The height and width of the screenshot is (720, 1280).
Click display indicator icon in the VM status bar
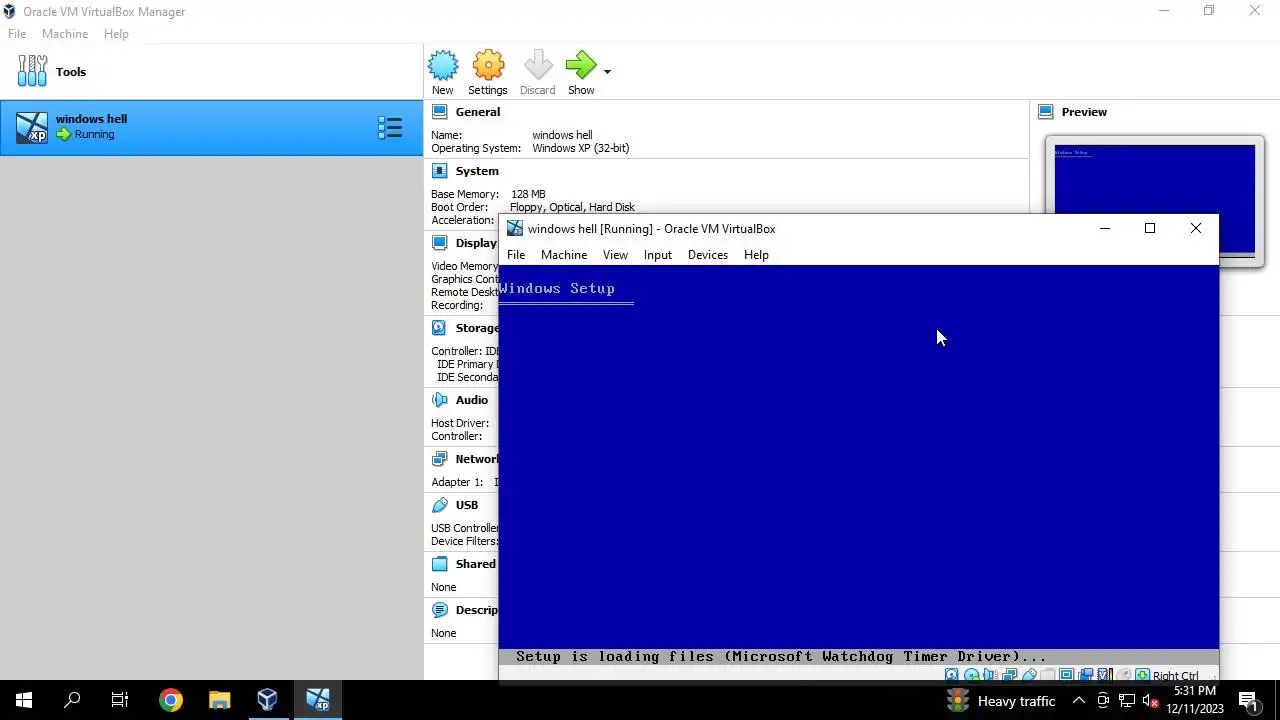(x=1067, y=675)
